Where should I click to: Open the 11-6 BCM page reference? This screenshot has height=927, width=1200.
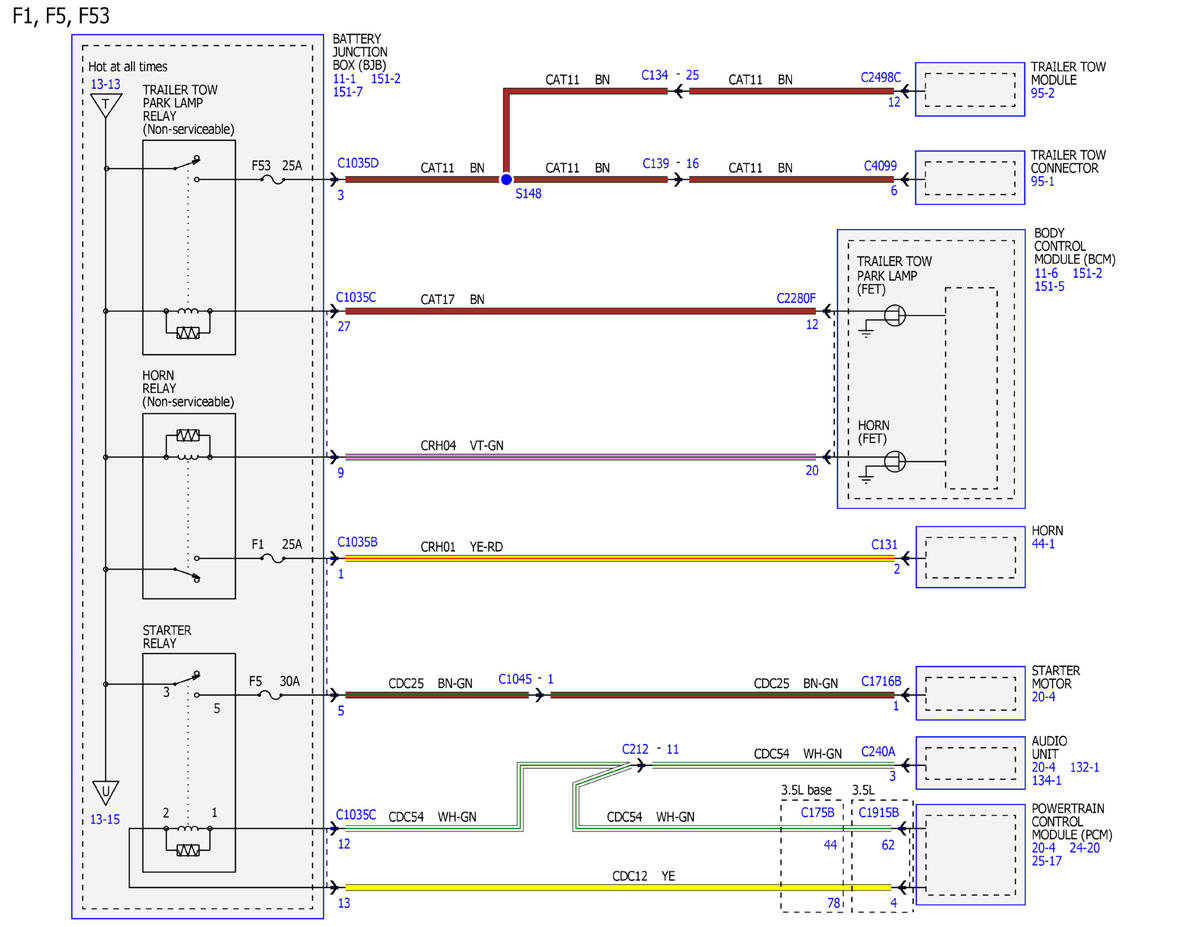tap(1048, 273)
